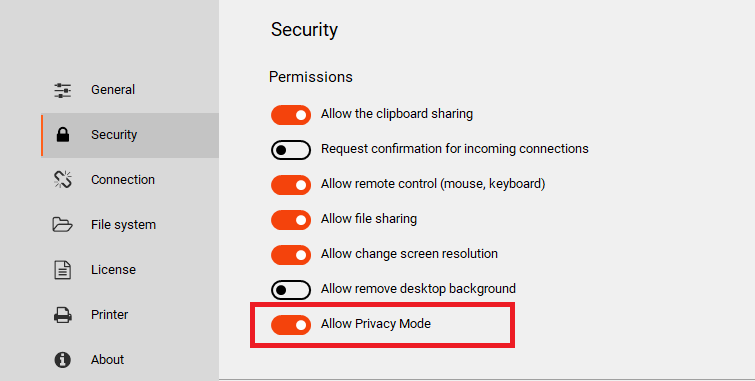Screen dimensions: 755x381
Task: Click the About info circle icon
Action: [x=63, y=360]
